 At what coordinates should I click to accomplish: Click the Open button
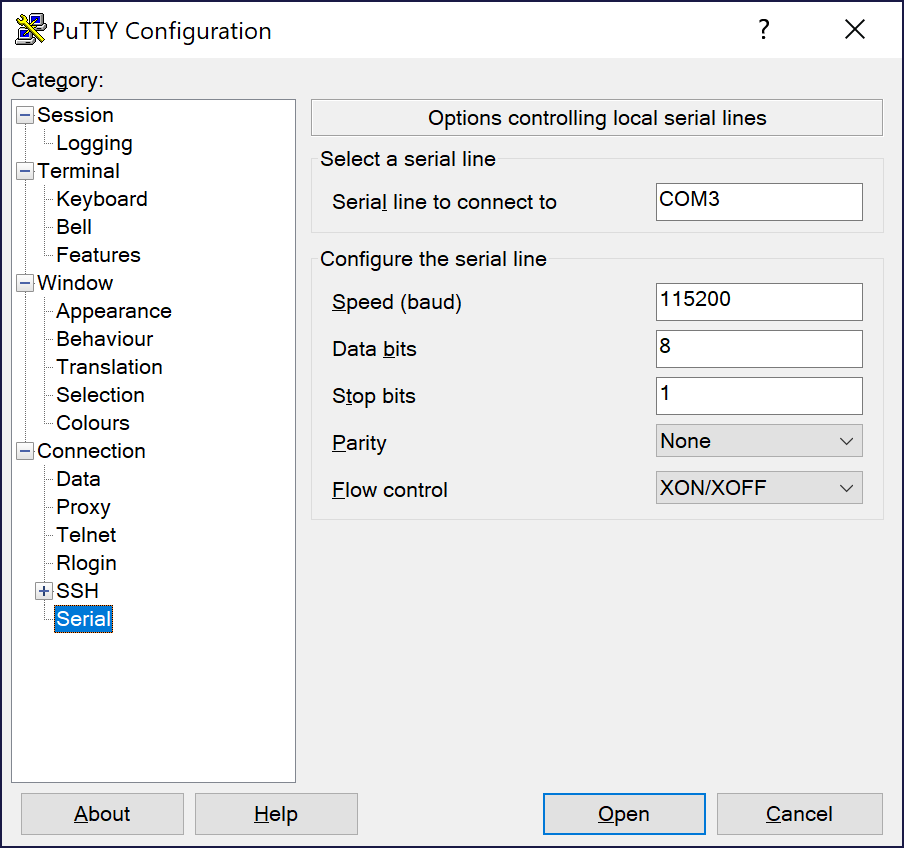(624, 814)
